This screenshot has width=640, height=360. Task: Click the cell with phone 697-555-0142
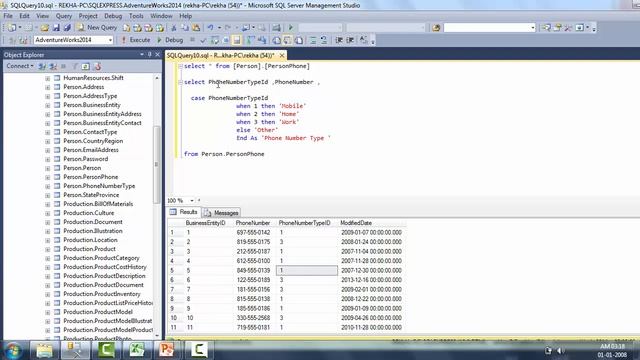tap(253, 232)
